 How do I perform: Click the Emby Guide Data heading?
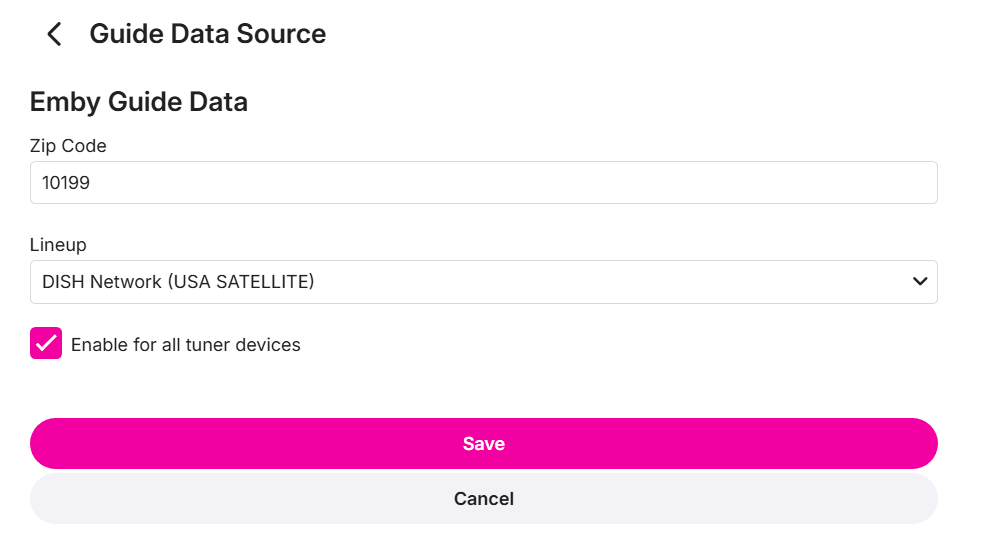[139, 102]
